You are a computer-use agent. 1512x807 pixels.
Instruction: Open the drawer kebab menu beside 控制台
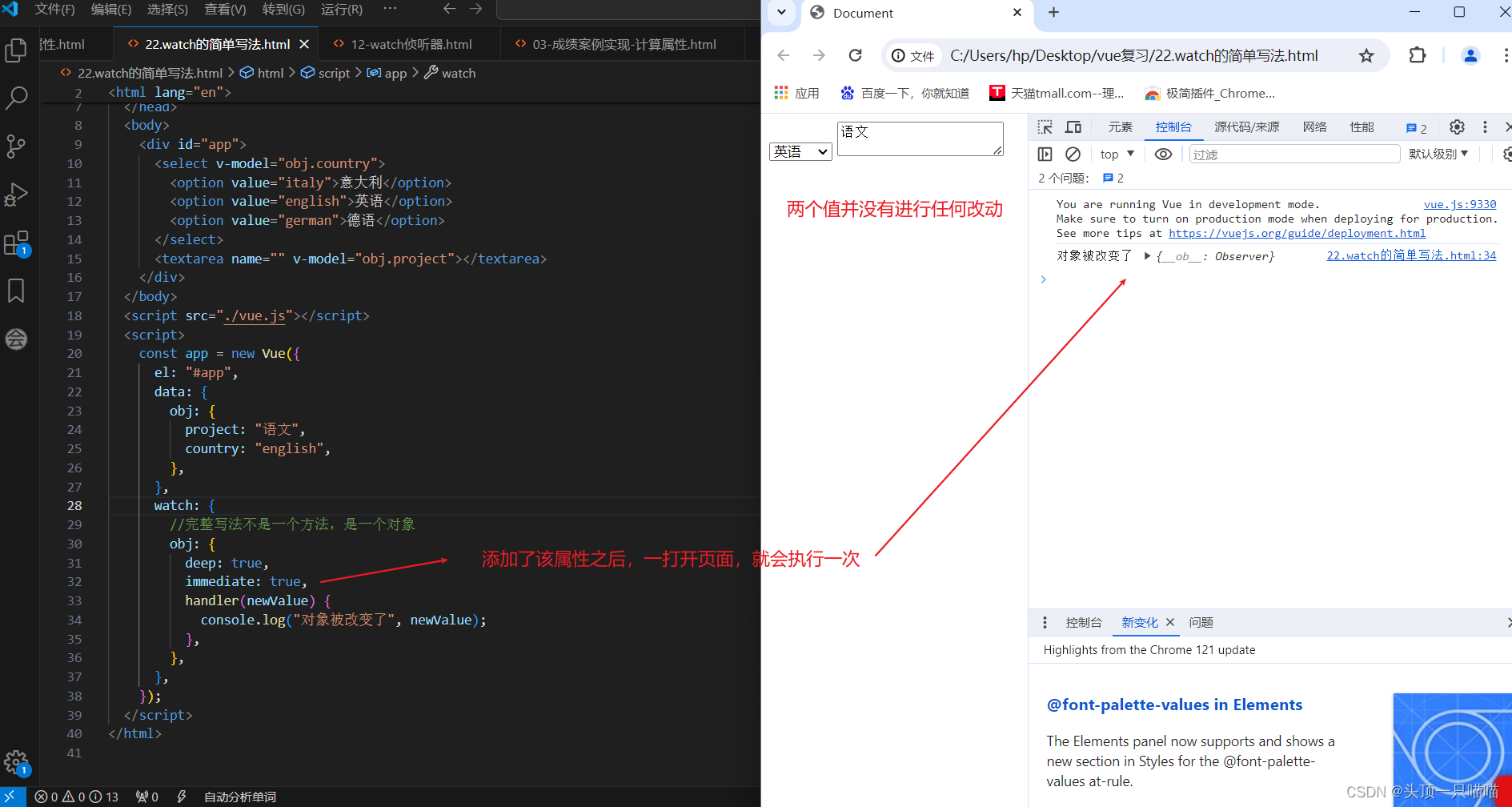coord(1045,622)
